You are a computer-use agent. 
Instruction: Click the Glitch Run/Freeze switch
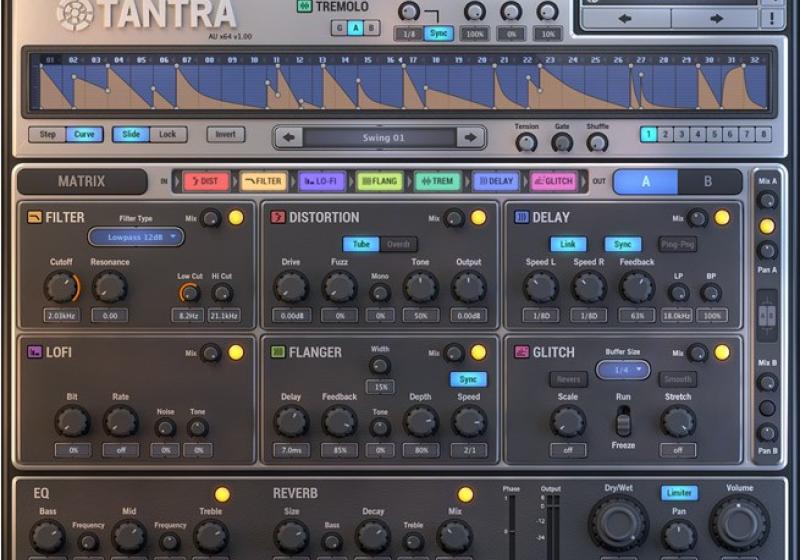pyautogui.click(x=623, y=421)
